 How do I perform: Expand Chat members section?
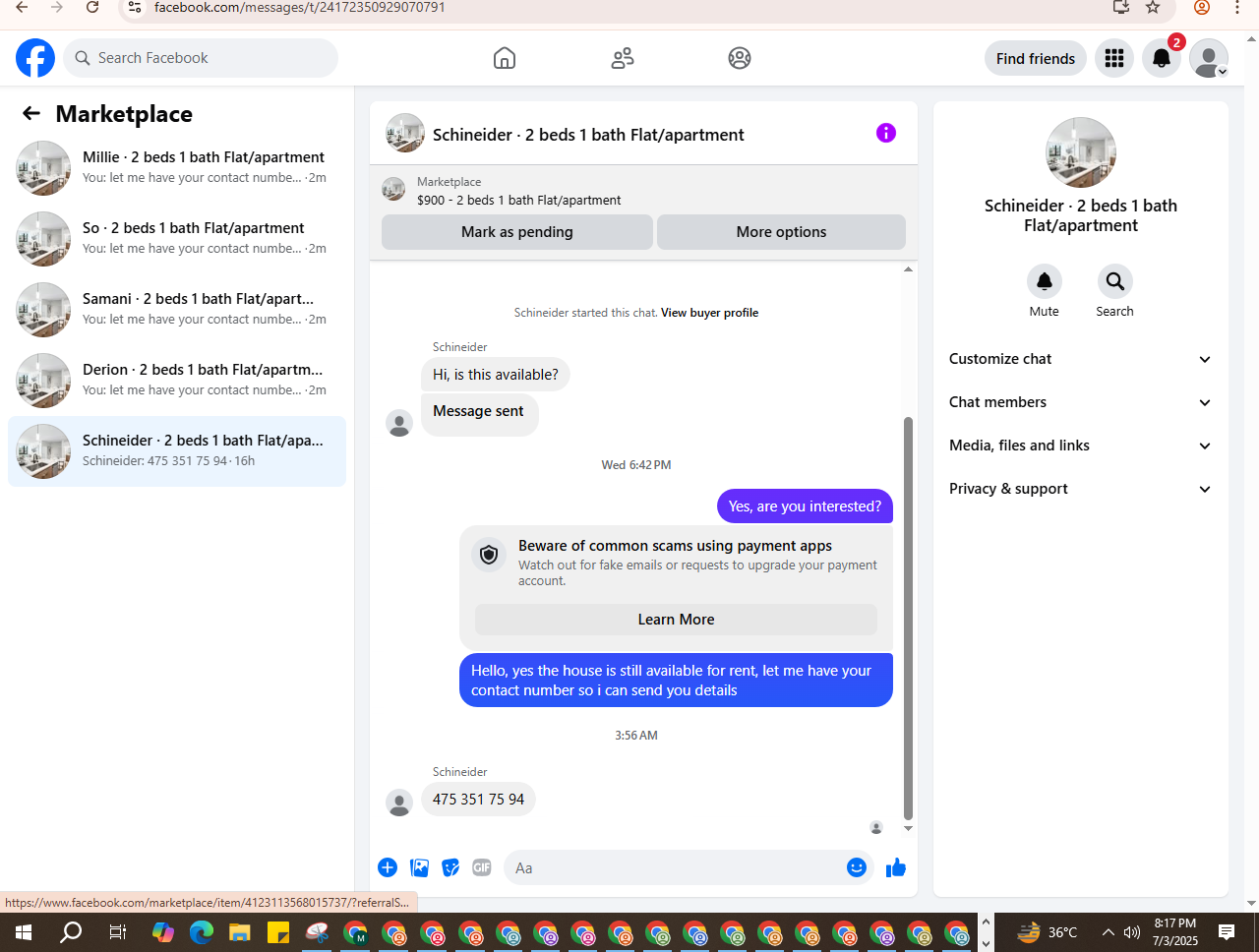[x=1081, y=402]
